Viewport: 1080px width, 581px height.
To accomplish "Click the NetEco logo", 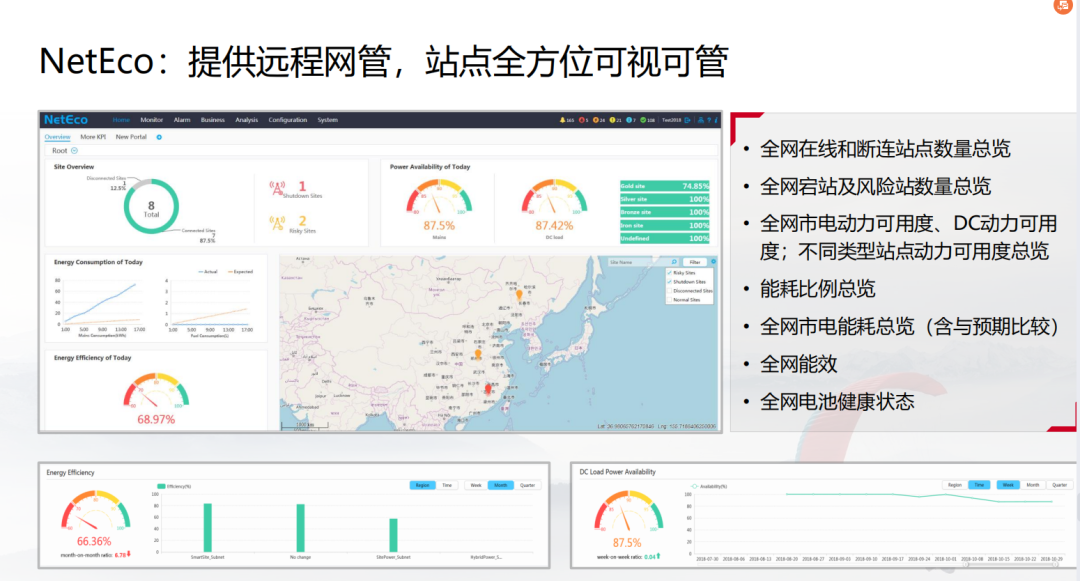I will [66, 120].
